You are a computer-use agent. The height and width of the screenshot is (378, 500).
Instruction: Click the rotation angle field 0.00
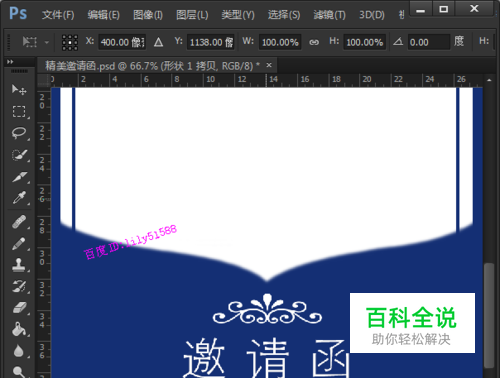tap(429, 42)
